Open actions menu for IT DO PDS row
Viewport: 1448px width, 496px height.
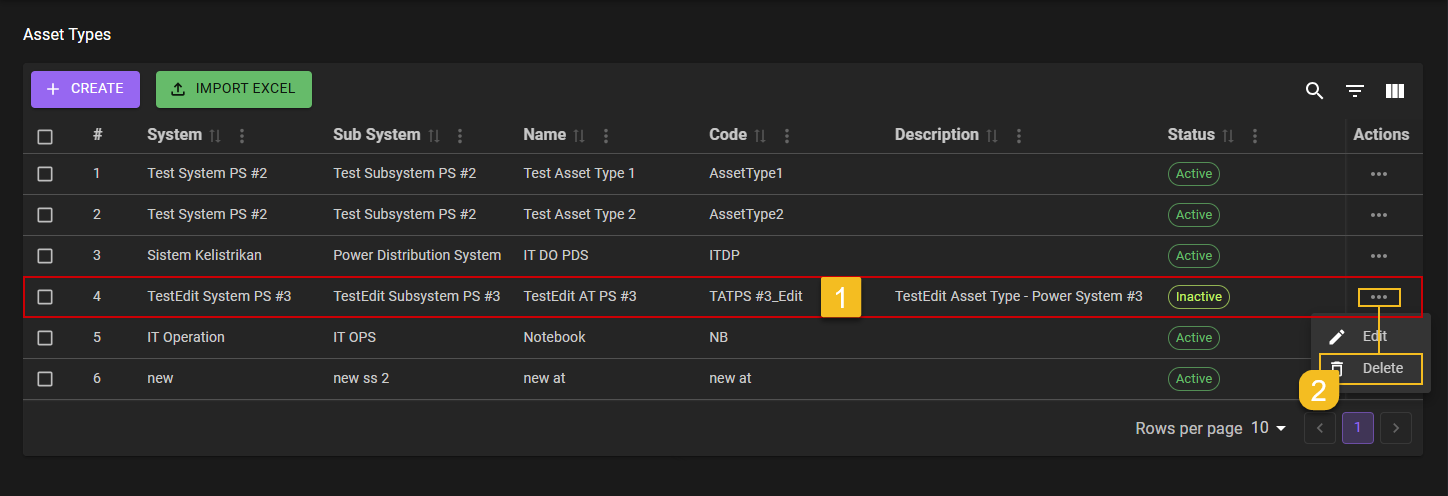tap(1379, 256)
